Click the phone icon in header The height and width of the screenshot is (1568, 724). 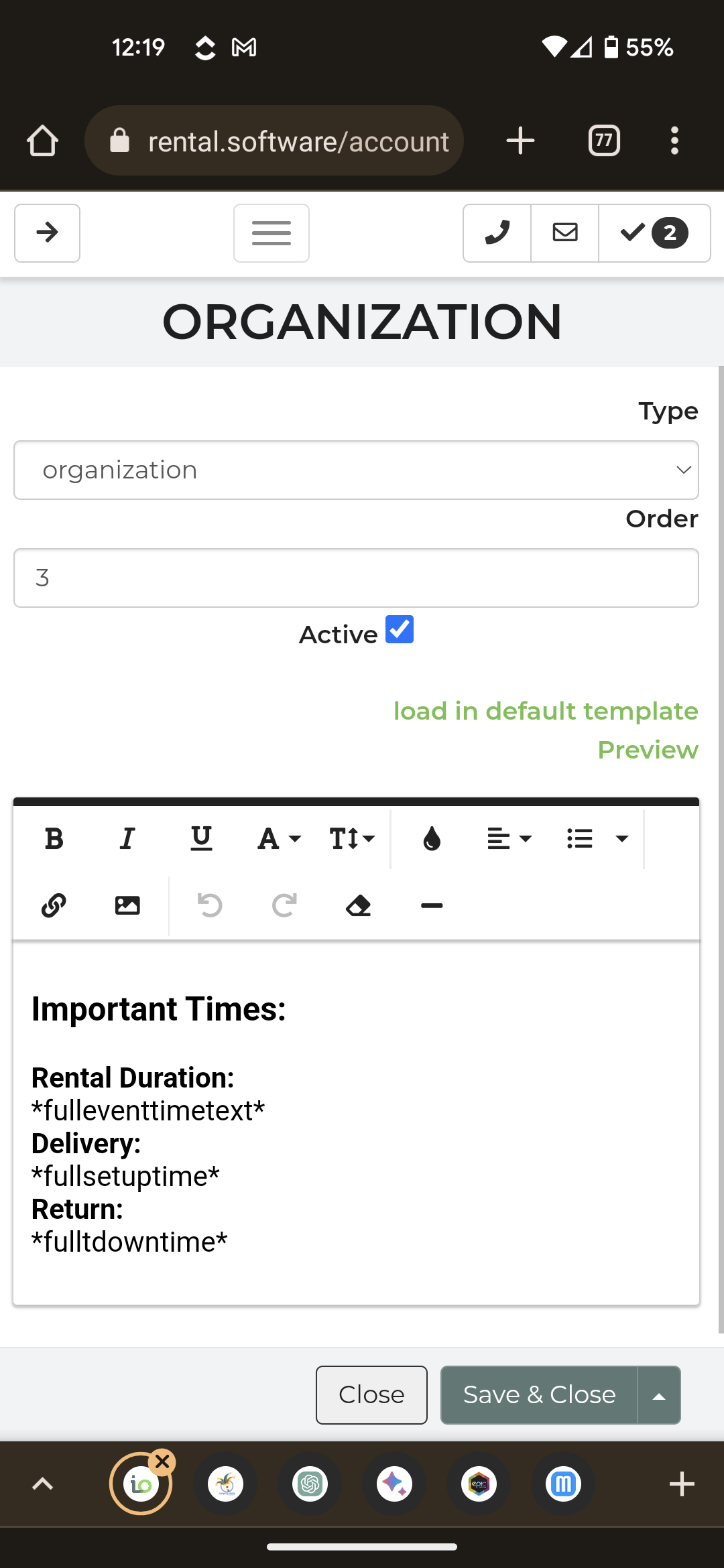[497, 233]
